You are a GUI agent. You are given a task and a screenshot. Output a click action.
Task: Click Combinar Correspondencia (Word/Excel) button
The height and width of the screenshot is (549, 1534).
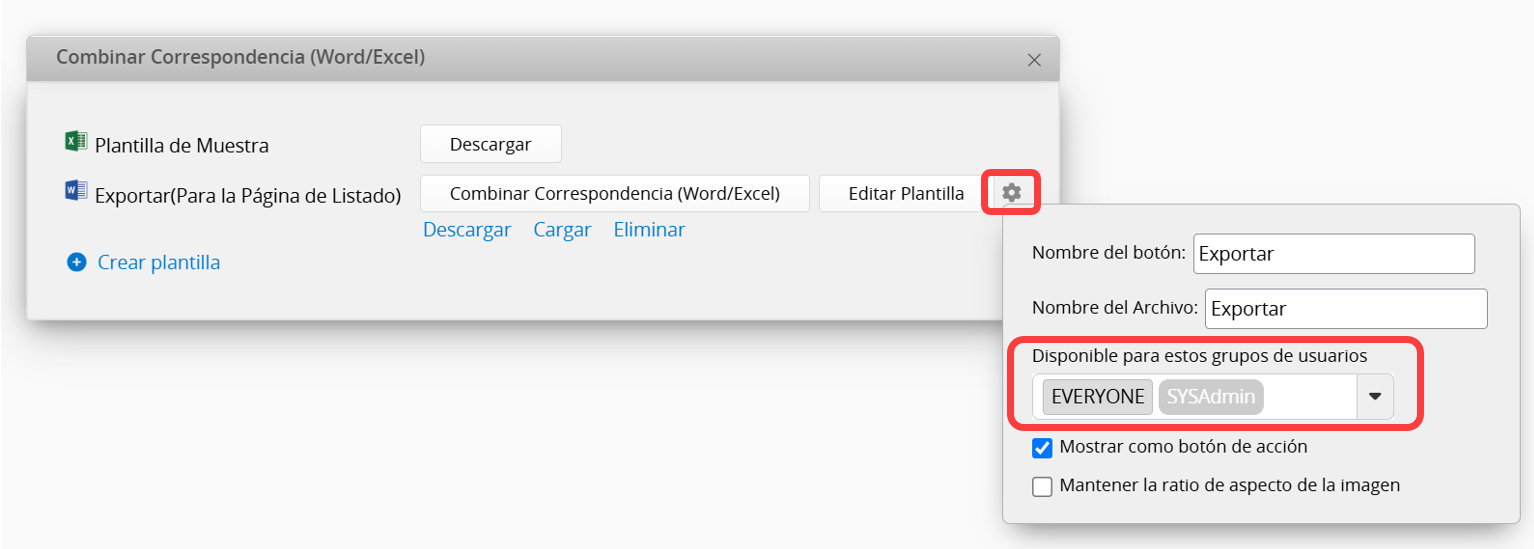coord(615,193)
